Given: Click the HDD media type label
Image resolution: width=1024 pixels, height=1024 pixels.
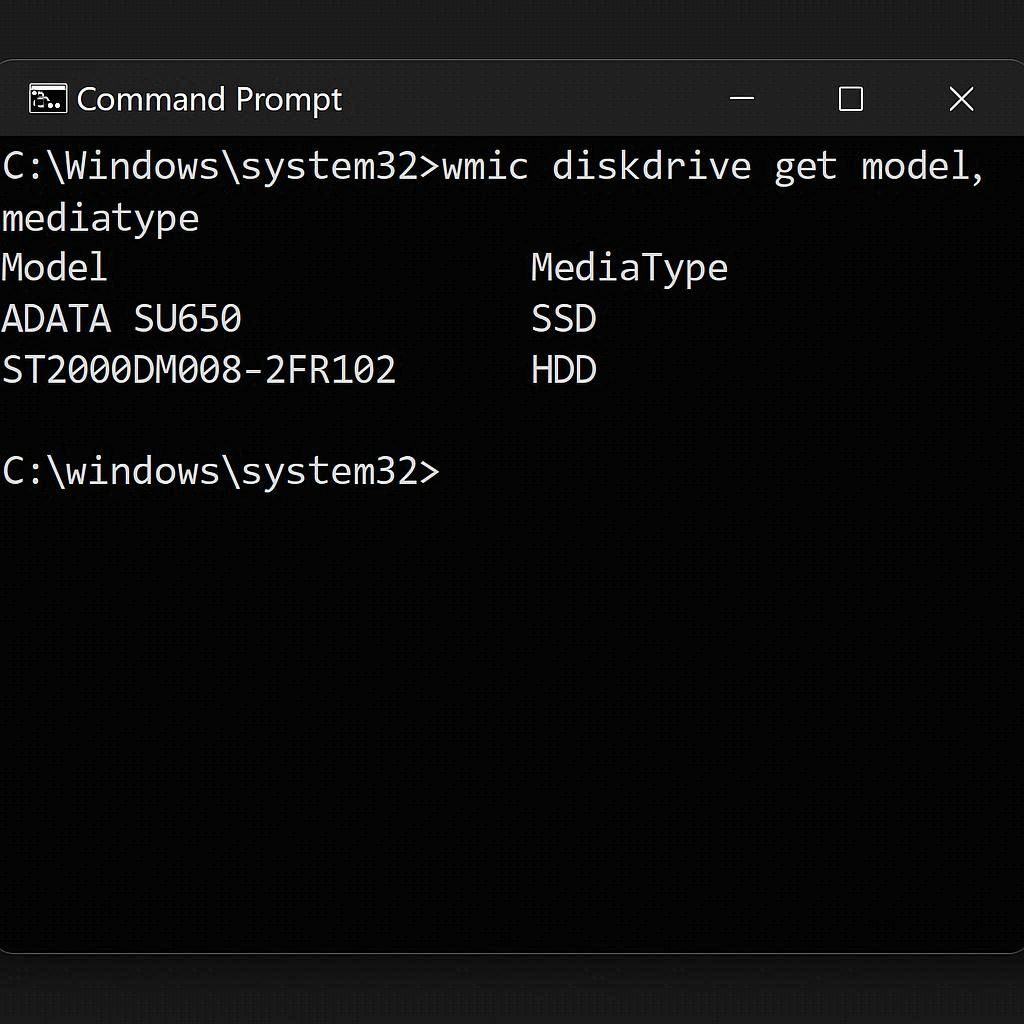Looking at the screenshot, I should (562, 370).
